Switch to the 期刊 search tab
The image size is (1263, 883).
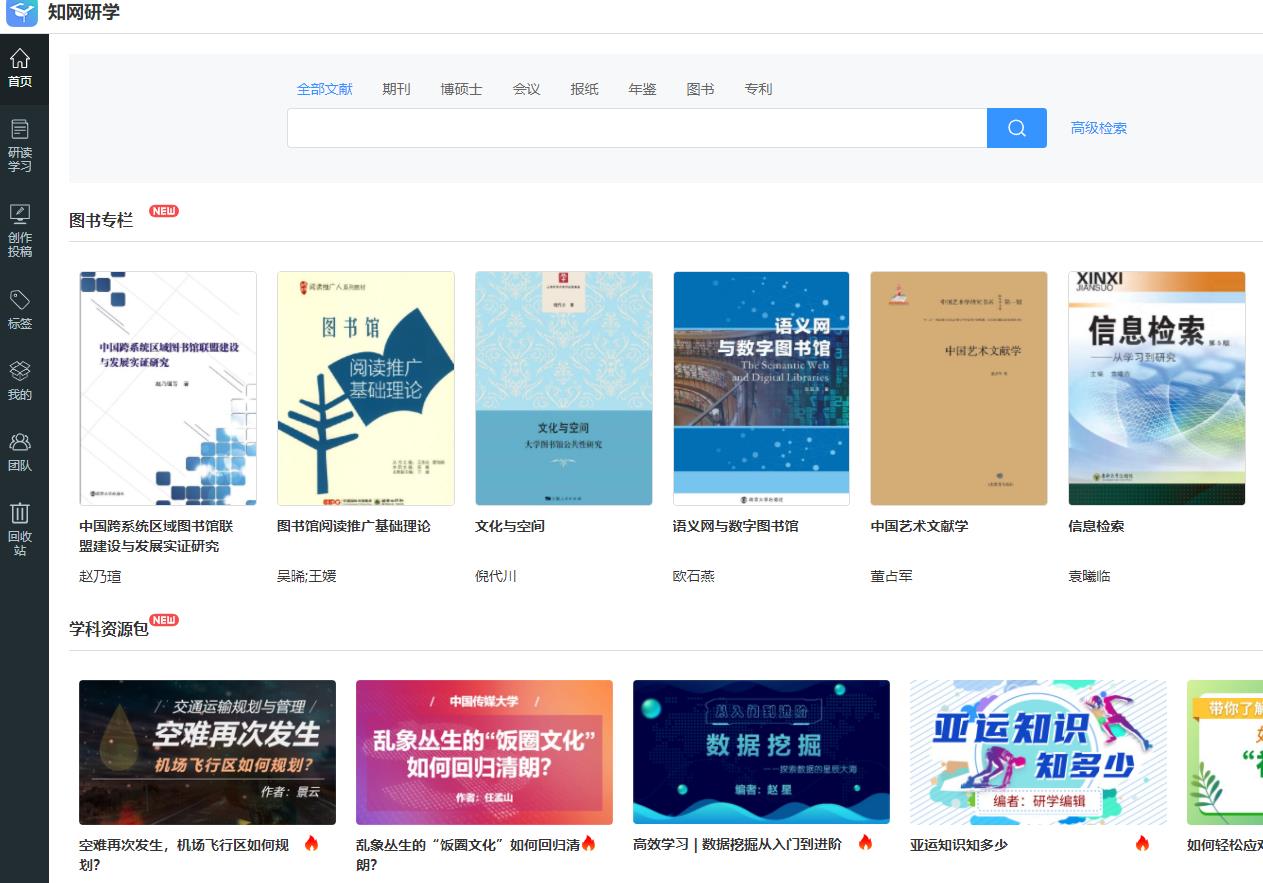(x=396, y=89)
